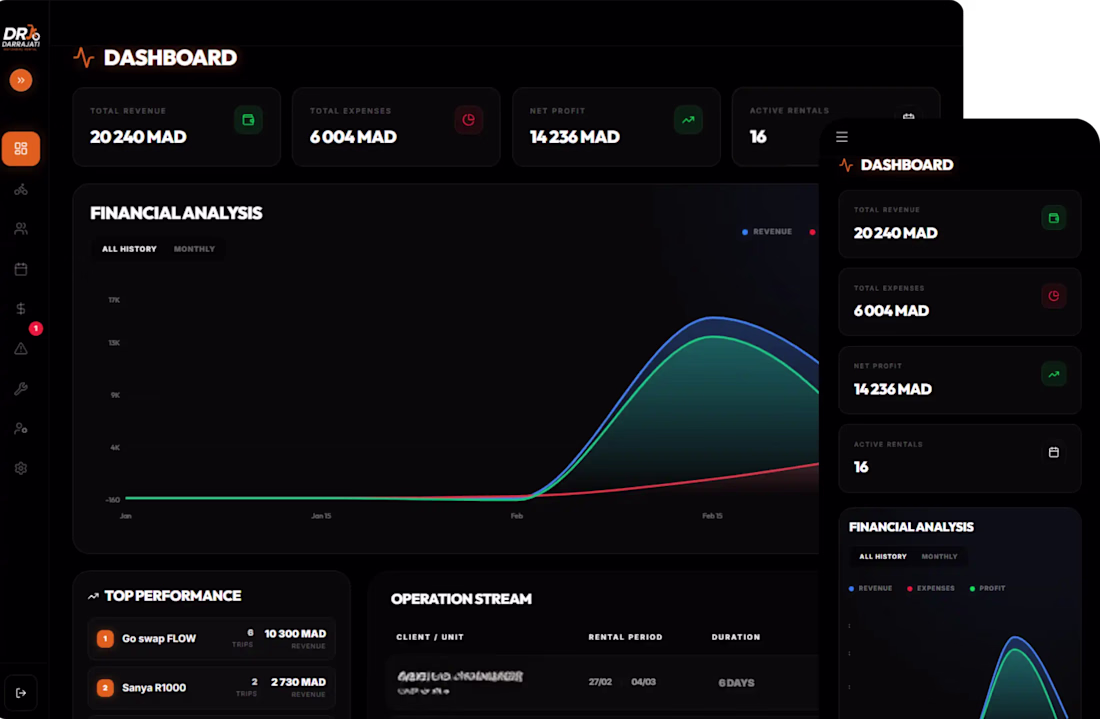
Task: Open the alerts warning triangle icon
Action: pos(21,349)
